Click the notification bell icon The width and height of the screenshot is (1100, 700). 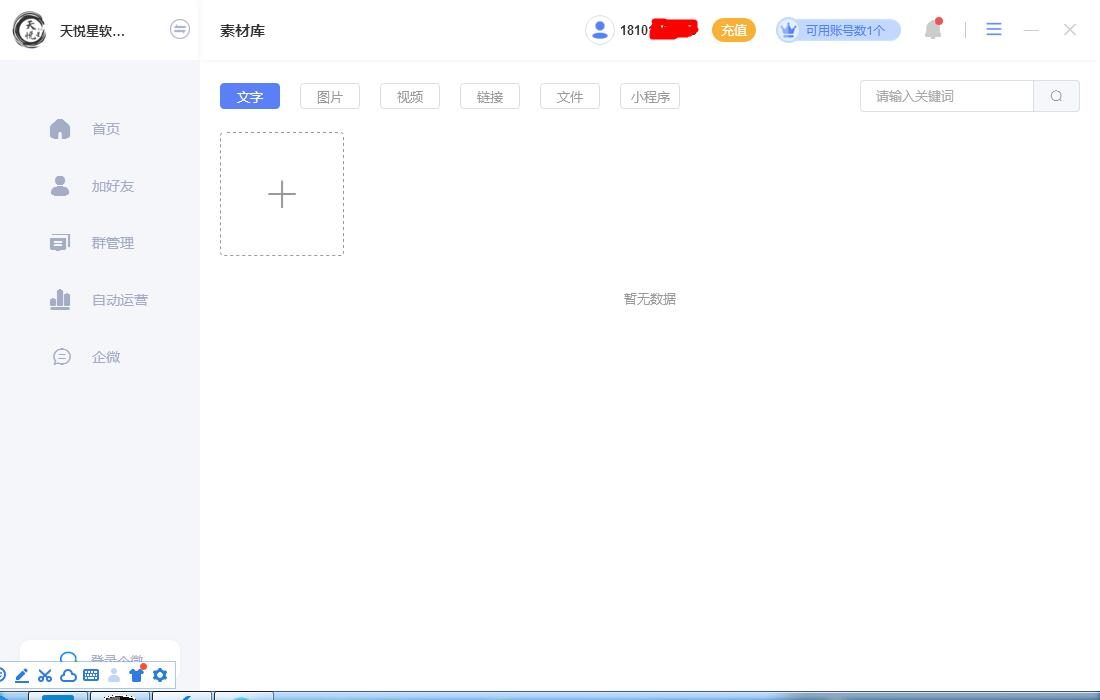(x=933, y=30)
